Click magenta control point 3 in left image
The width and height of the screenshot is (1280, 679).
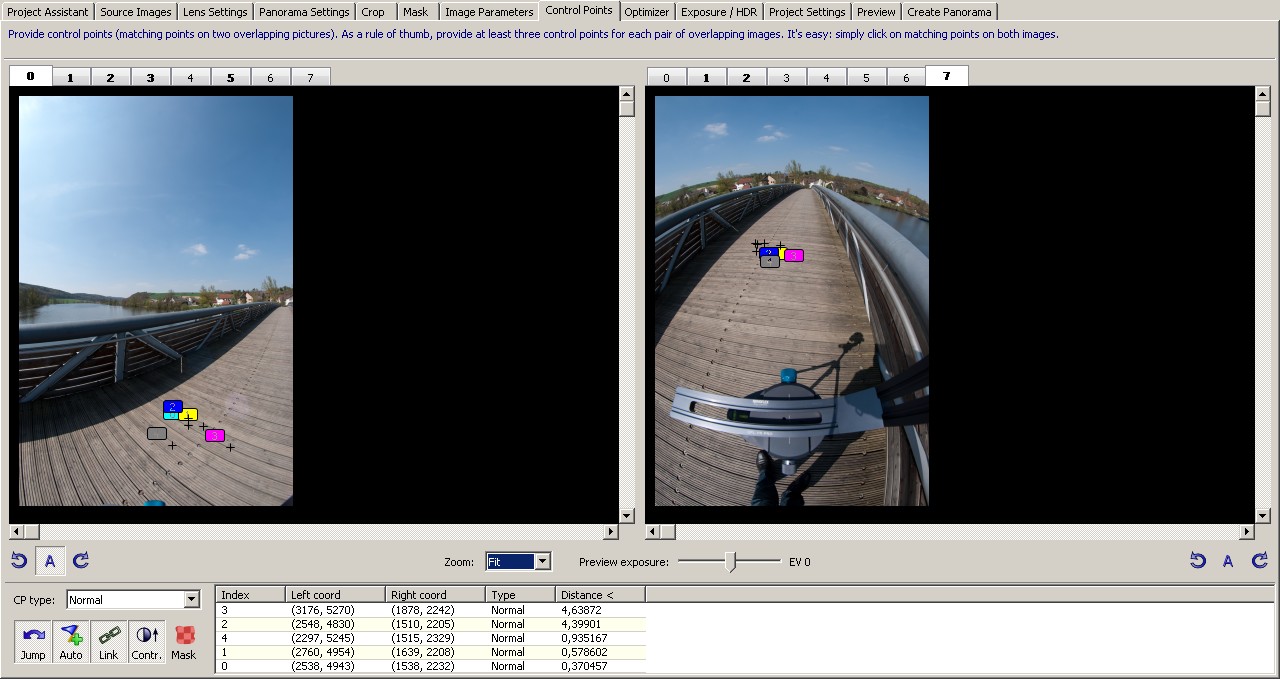(215, 436)
